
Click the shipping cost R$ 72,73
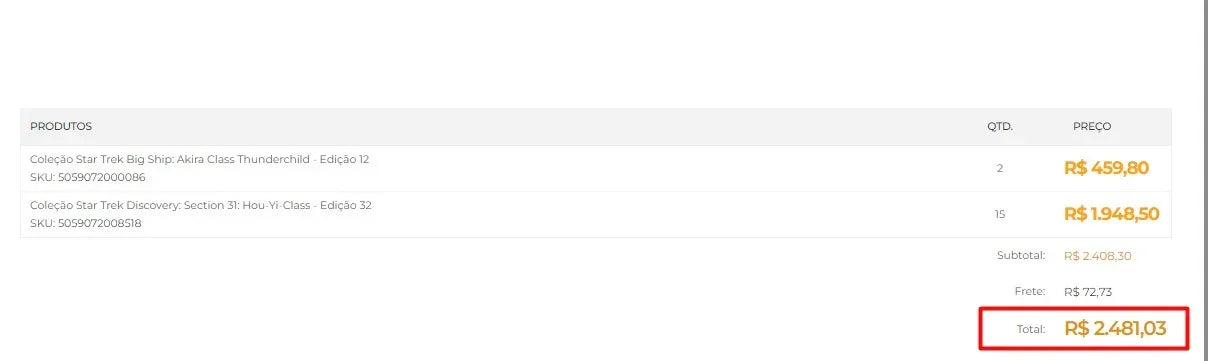(1088, 292)
